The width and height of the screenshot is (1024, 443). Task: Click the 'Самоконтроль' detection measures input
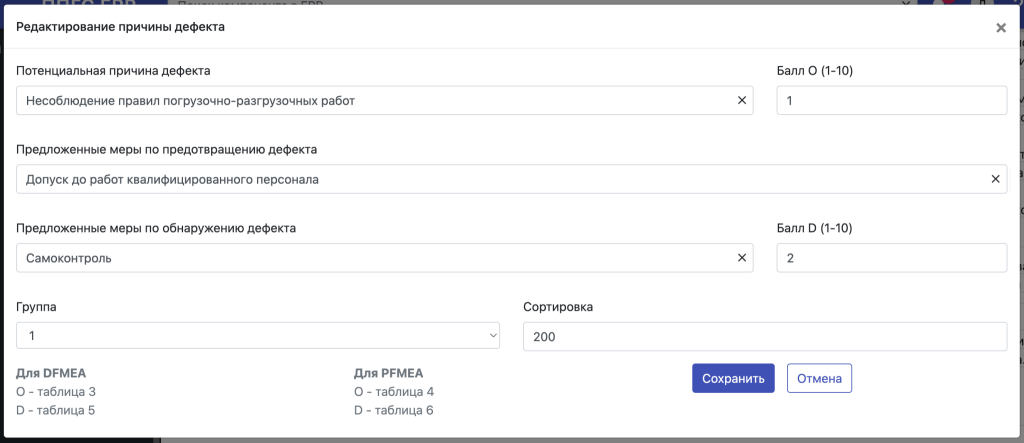(376, 258)
